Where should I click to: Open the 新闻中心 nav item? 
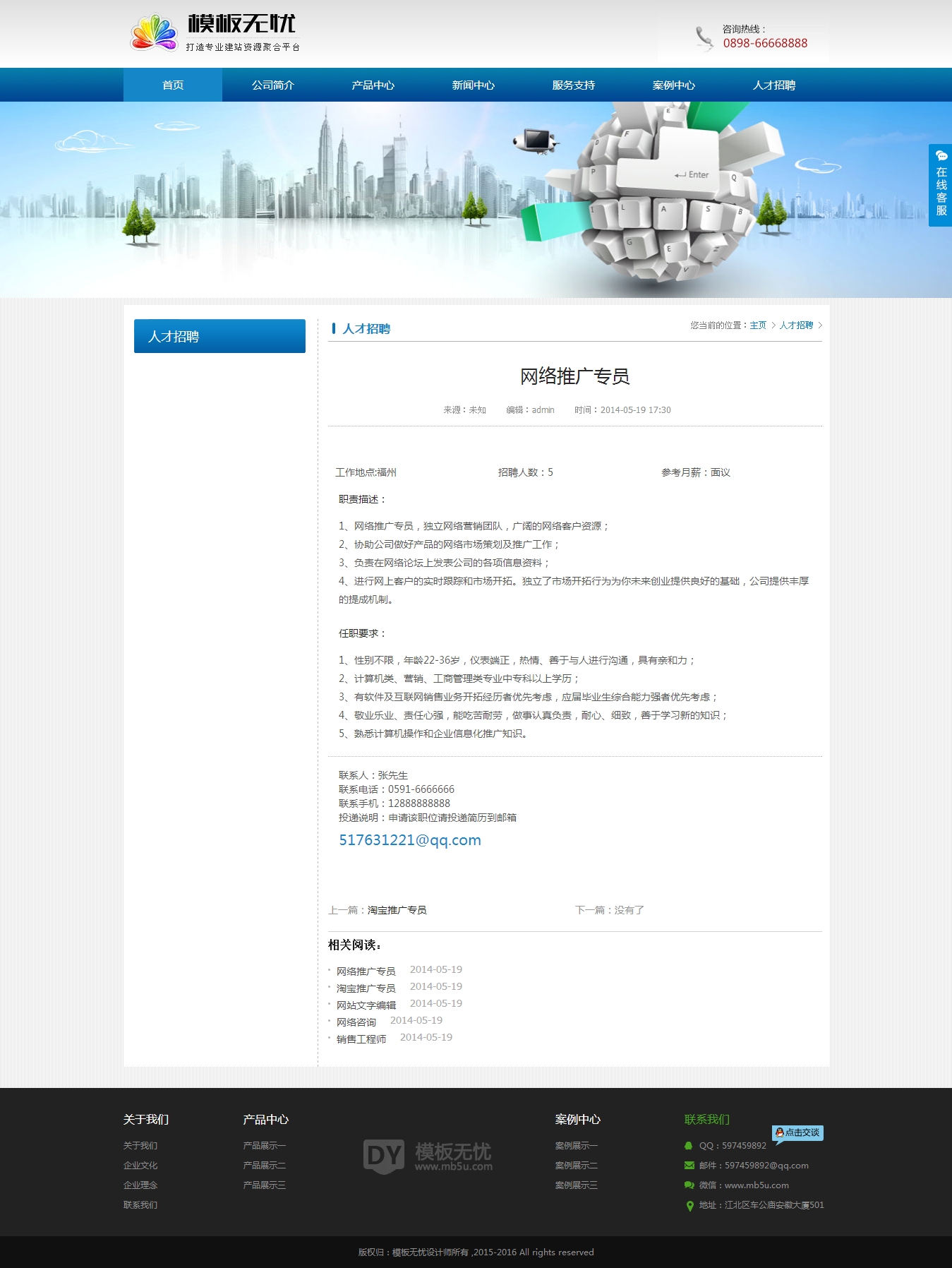coord(473,85)
